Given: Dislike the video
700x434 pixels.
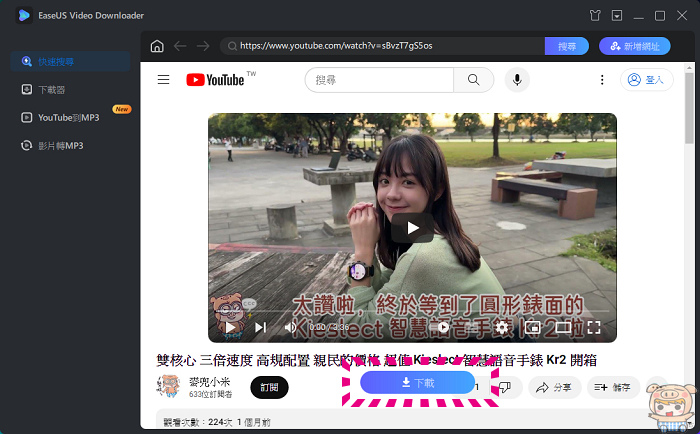Looking at the screenshot, I should tap(506, 387).
